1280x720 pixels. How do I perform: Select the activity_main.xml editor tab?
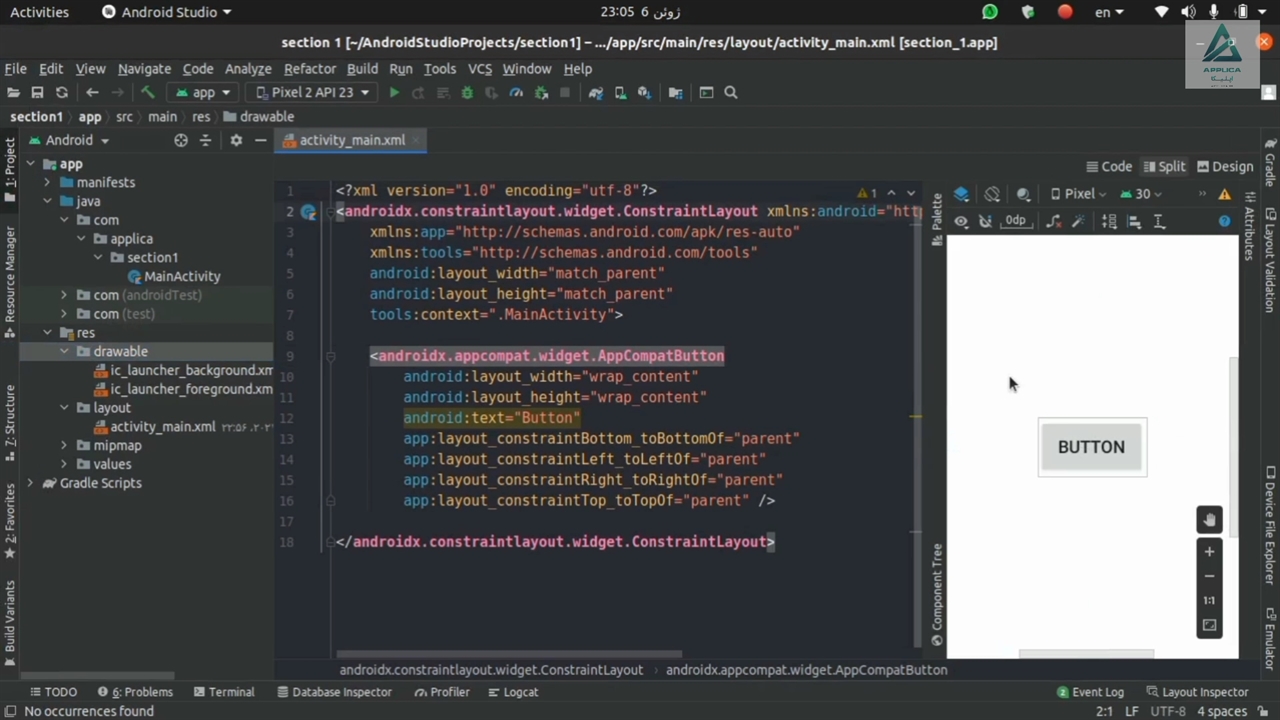pyautogui.click(x=352, y=140)
